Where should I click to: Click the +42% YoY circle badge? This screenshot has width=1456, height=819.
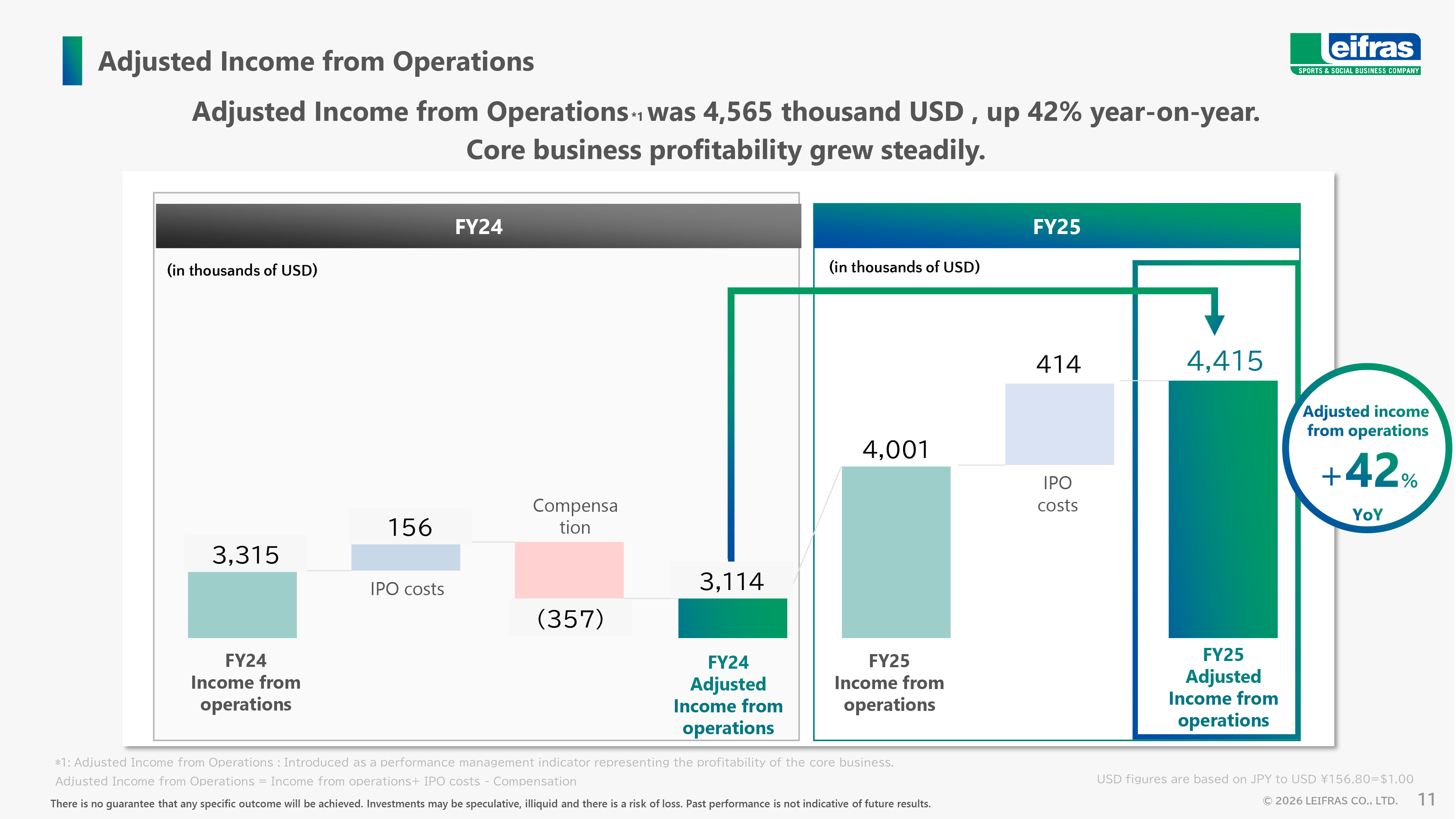[x=1367, y=448]
